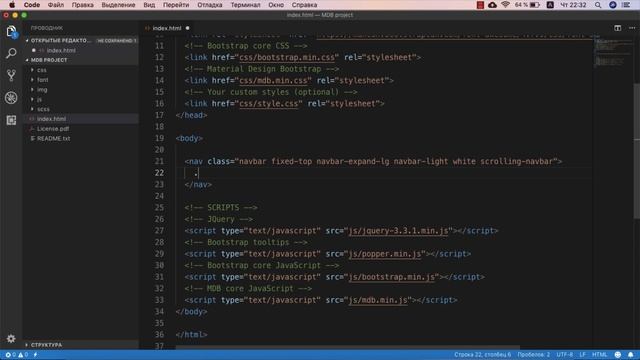Open the Search view in activity bar
Viewport: 640px width, 360px height.
(11, 53)
